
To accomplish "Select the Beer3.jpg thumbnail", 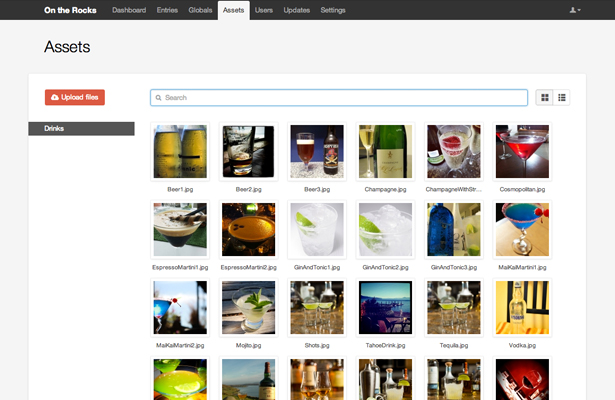I will [x=317, y=151].
